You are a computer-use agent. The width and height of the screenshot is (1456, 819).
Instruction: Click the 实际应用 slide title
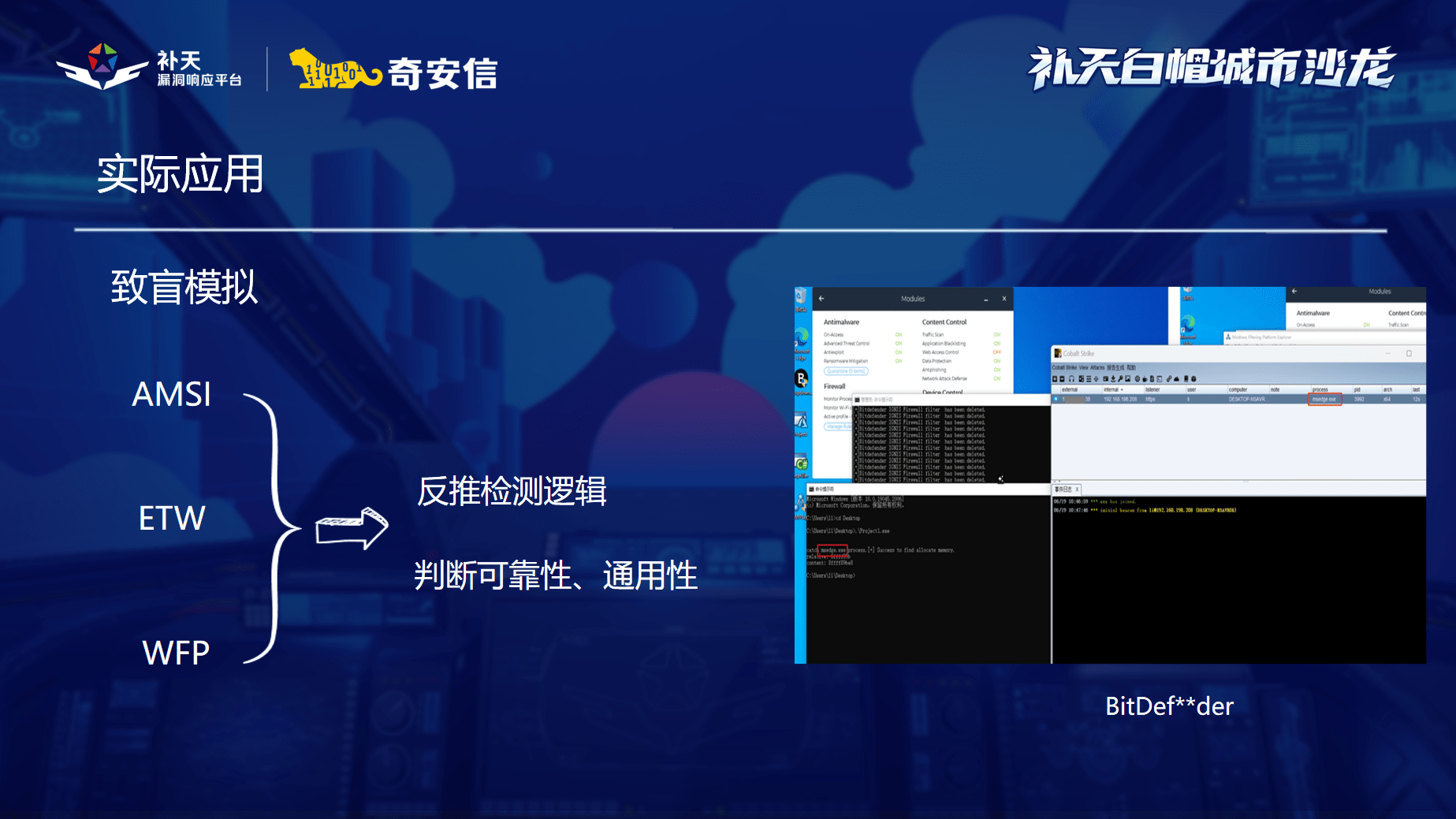point(180,173)
